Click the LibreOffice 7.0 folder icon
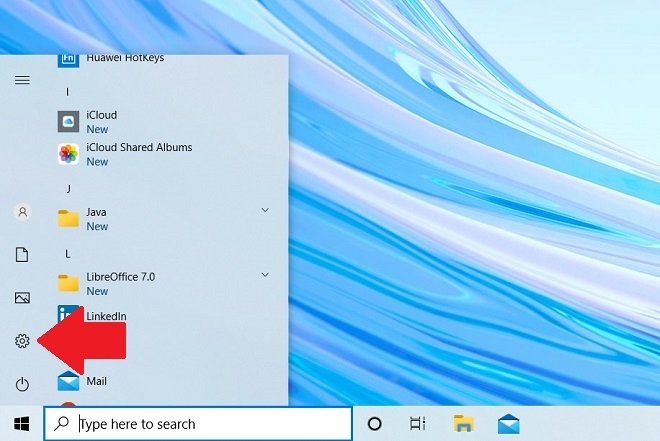Screen dimensions: 660x441 (x=68, y=283)
